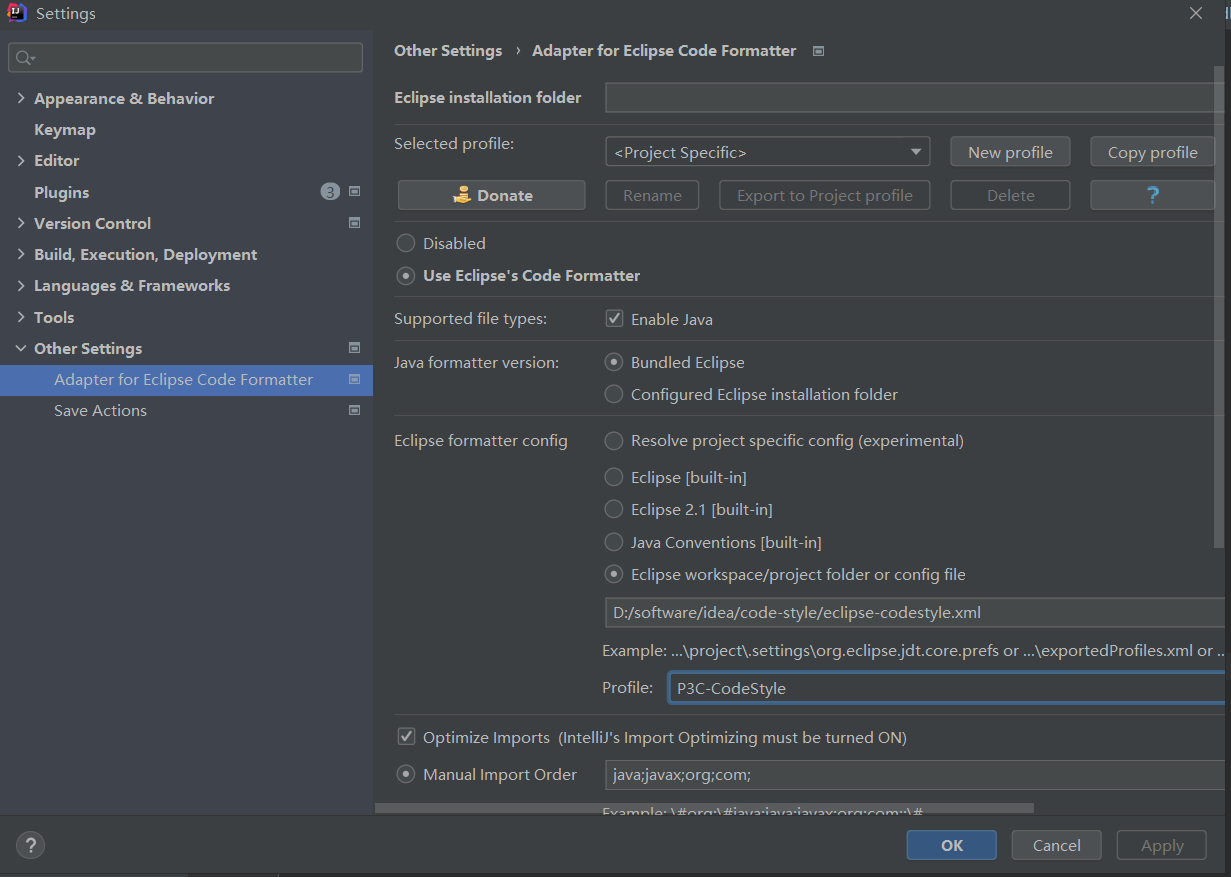Click project icon beside Version Control

[354, 223]
